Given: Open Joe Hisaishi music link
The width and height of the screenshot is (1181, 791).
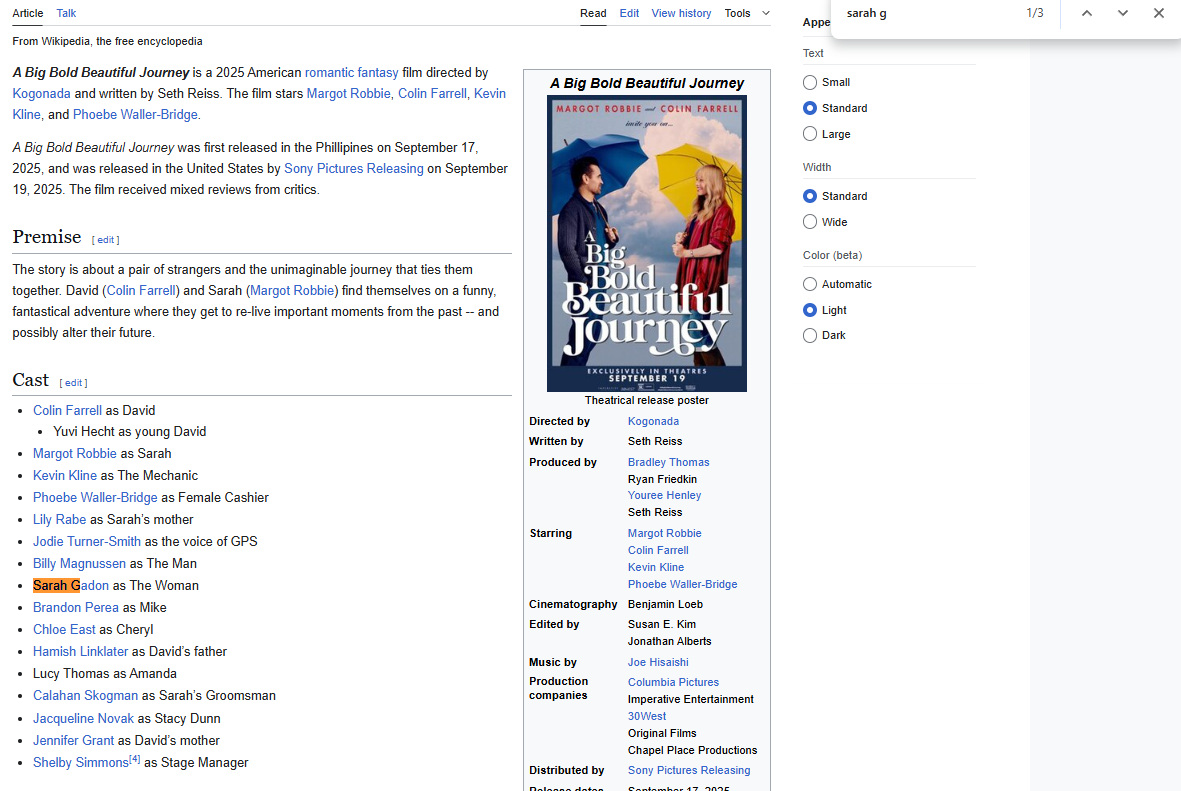Looking at the screenshot, I should (658, 662).
